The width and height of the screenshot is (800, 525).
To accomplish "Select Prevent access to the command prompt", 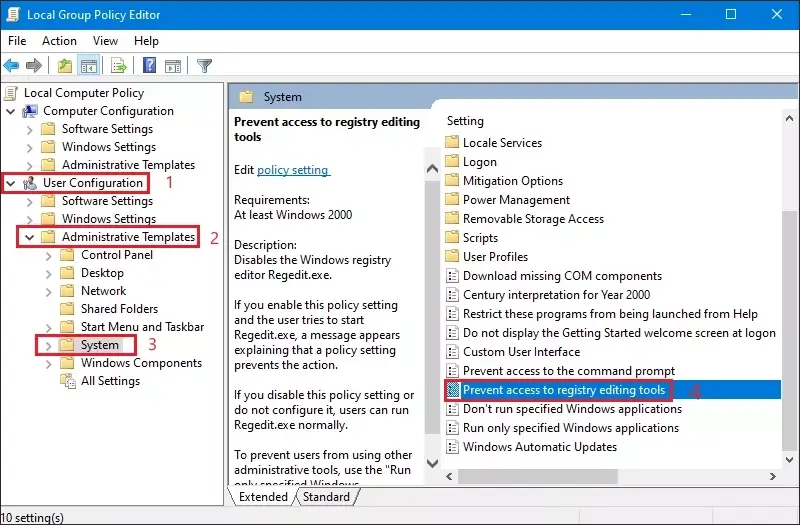I will (x=568, y=370).
